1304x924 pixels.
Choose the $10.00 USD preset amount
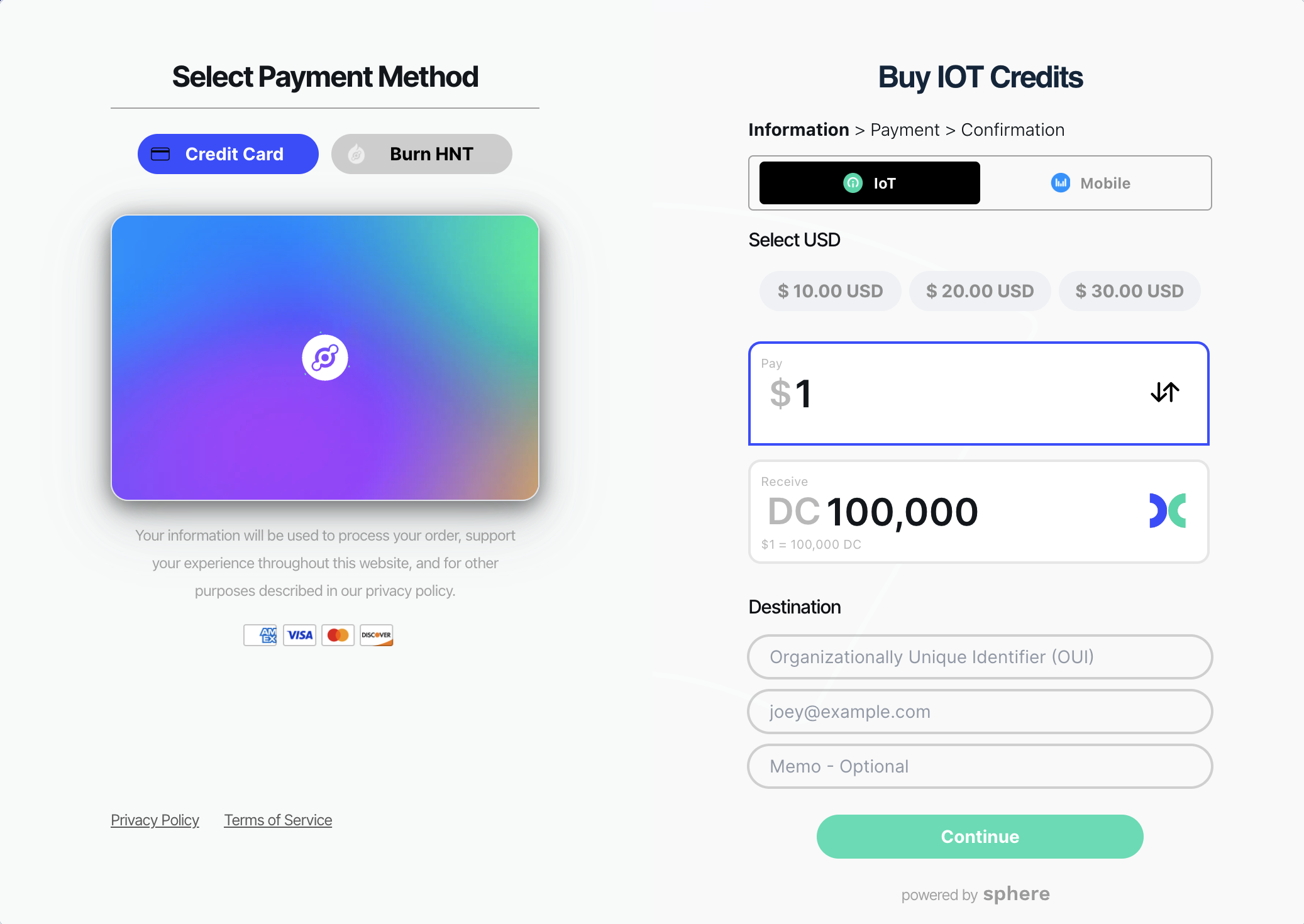point(830,291)
